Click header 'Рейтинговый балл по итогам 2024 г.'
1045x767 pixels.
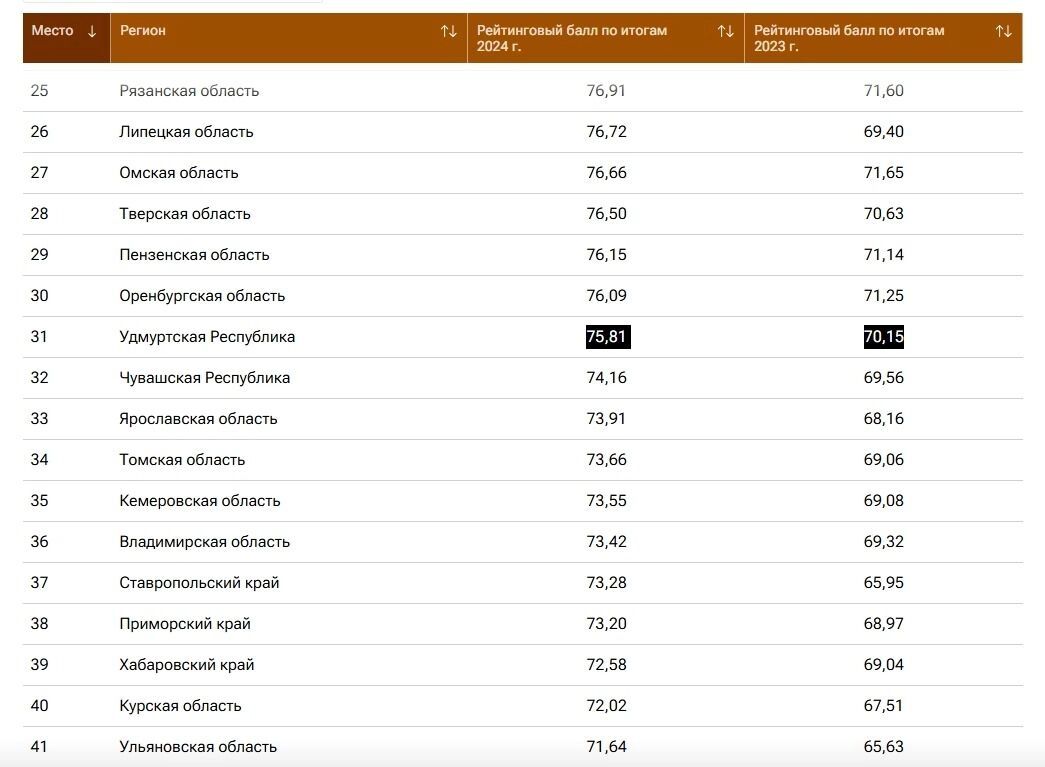(572, 38)
